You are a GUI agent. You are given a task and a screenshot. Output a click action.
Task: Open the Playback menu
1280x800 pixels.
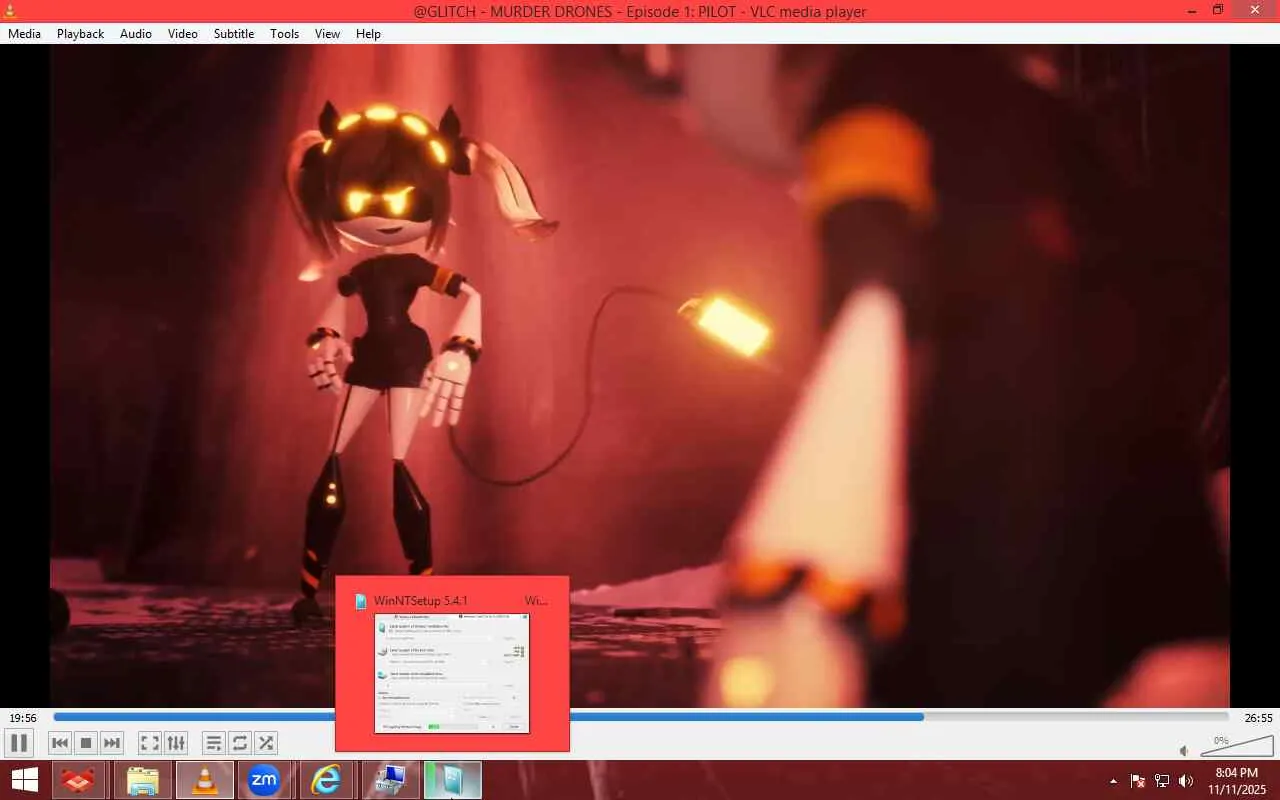coord(80,34)
